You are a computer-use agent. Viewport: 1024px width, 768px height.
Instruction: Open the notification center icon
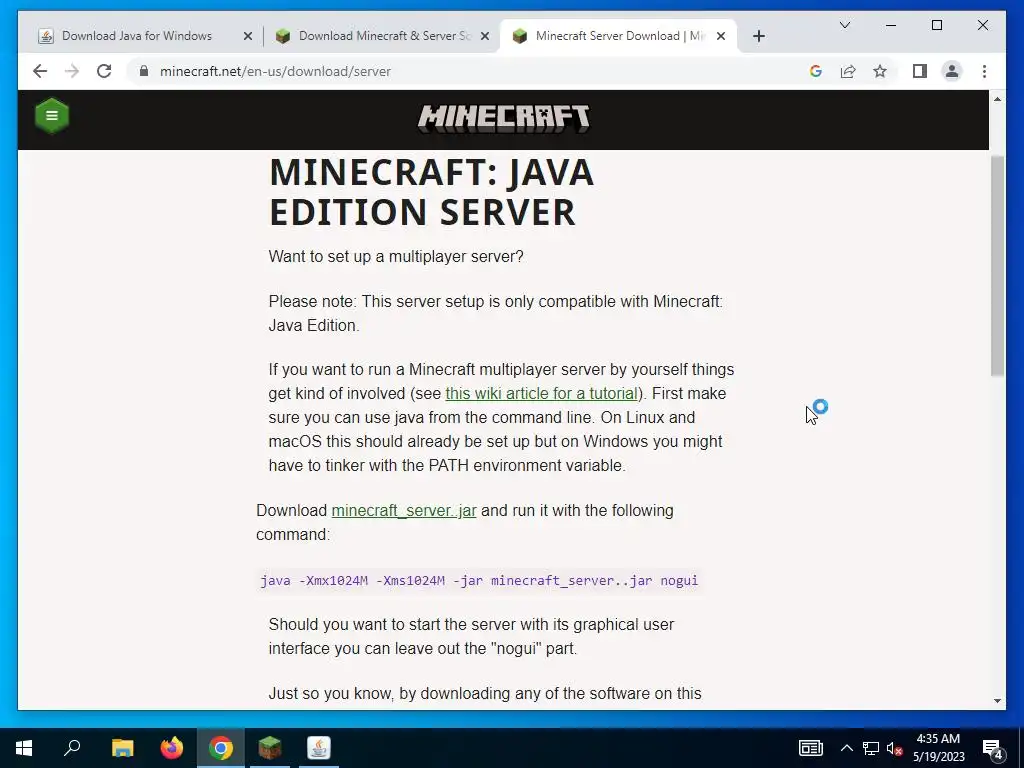click(x=993, y=749)
